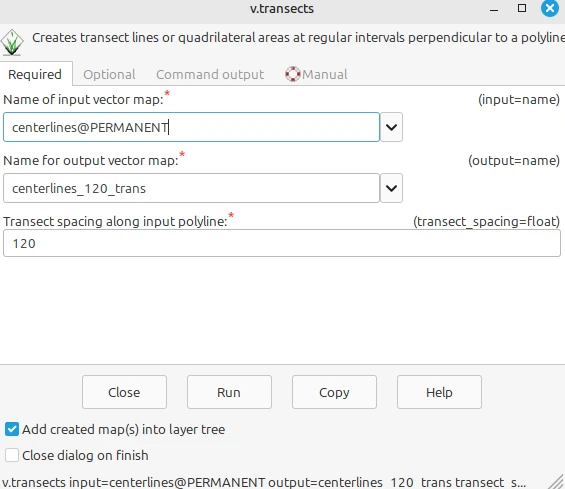Expand the input vector map dropdown
This screenshot has width=565, height=489.
click(391, 127)
